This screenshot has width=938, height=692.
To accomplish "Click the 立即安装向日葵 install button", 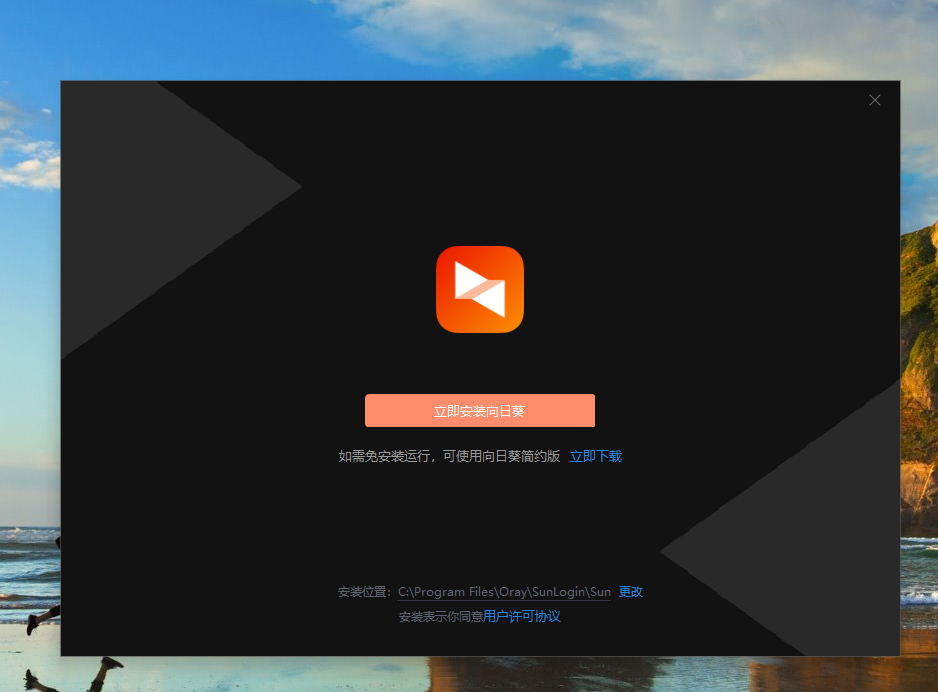I will (x=480, y=410).
